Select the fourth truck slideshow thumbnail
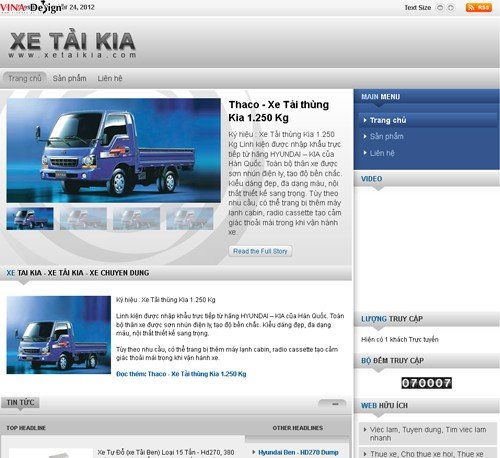 coord(190,219)
